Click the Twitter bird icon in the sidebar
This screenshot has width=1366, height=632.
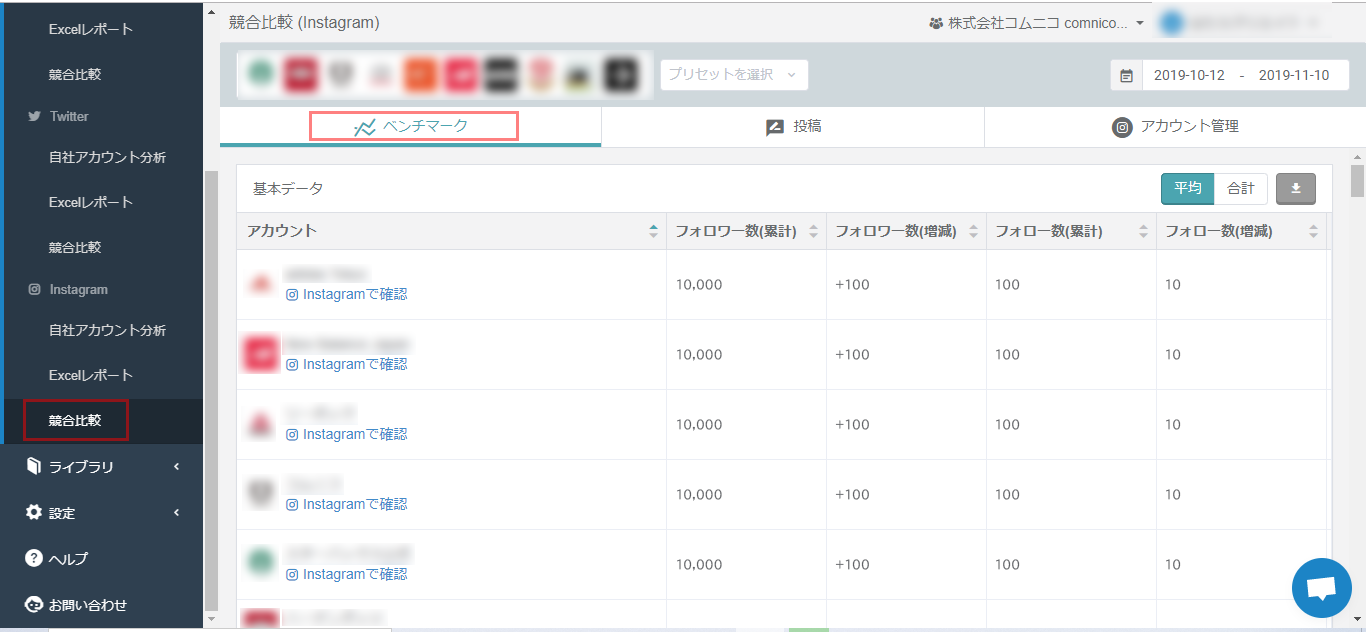tap(35, 116)
